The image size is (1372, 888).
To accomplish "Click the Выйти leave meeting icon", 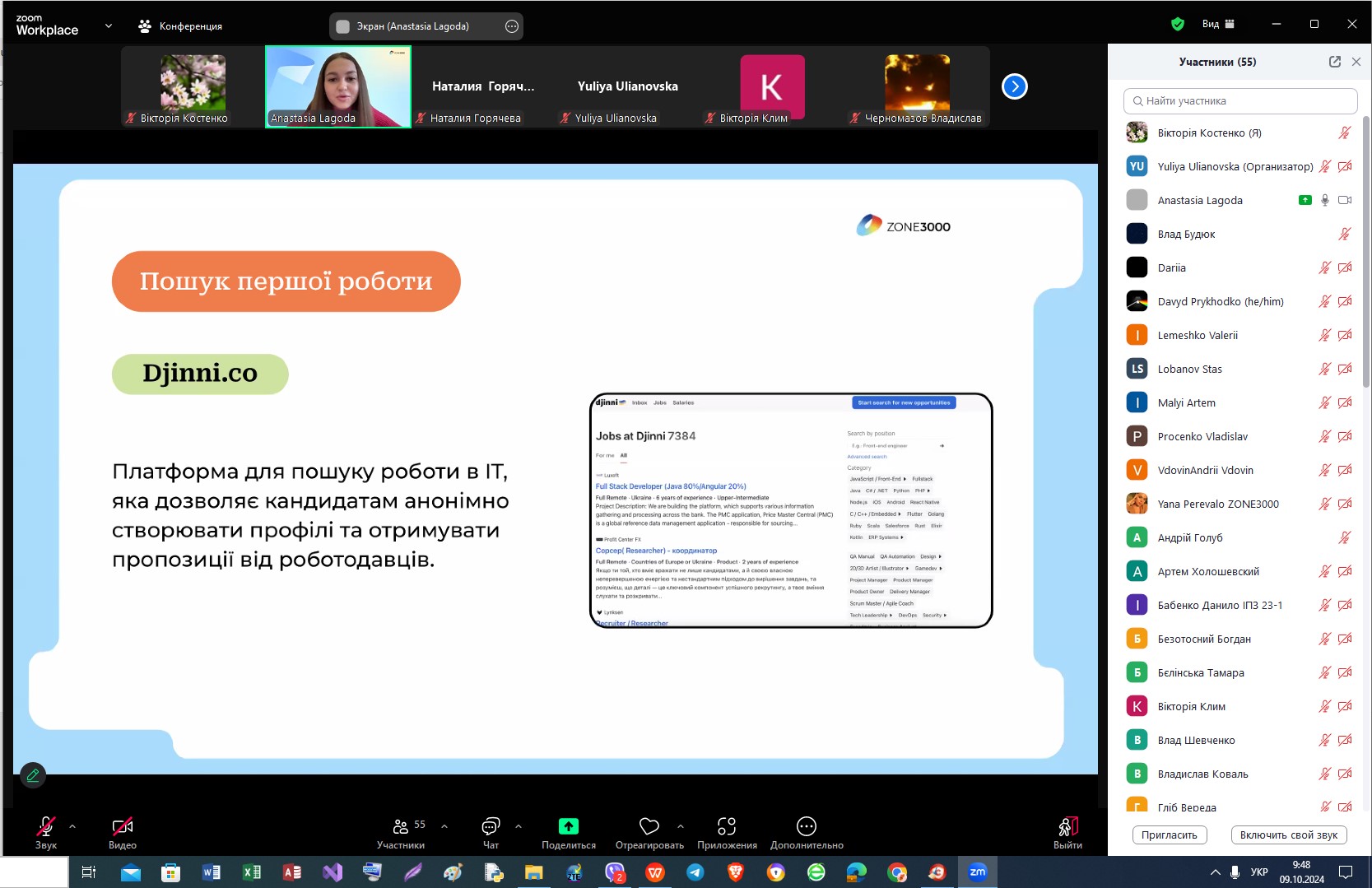I will point(1068,826).
